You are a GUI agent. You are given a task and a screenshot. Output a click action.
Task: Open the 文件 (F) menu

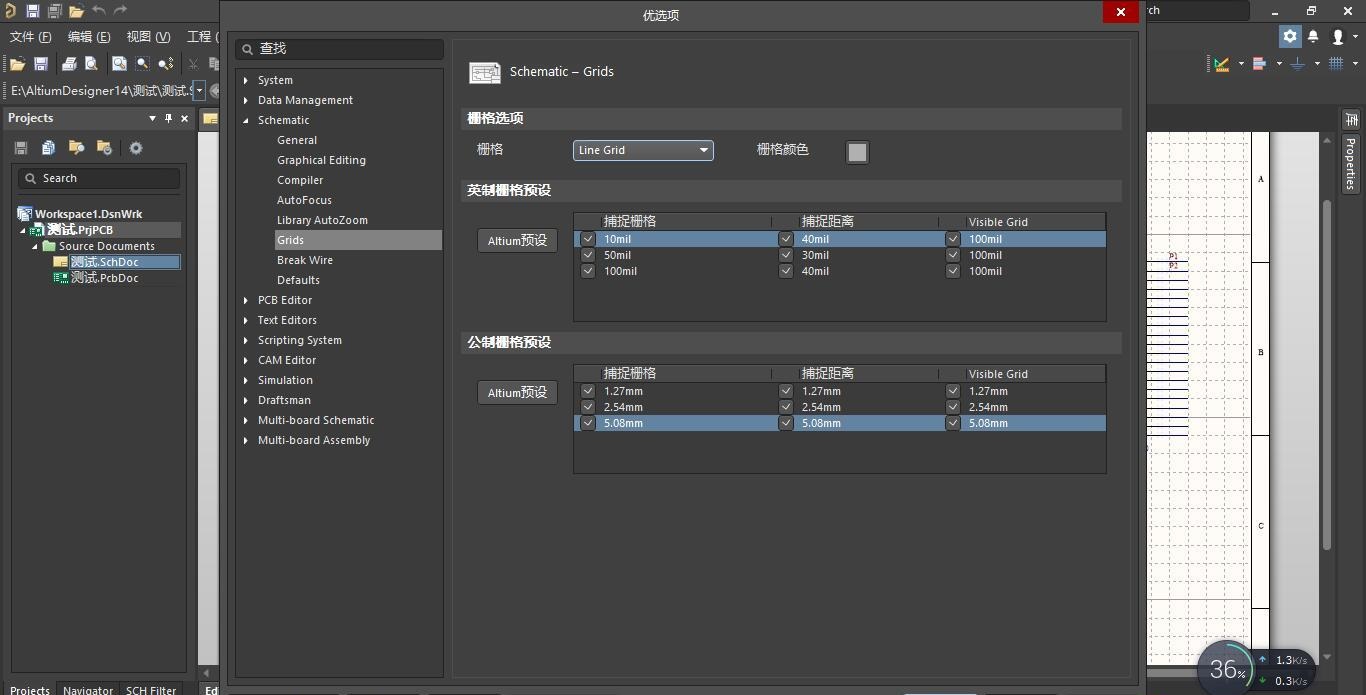pos(30,37)
